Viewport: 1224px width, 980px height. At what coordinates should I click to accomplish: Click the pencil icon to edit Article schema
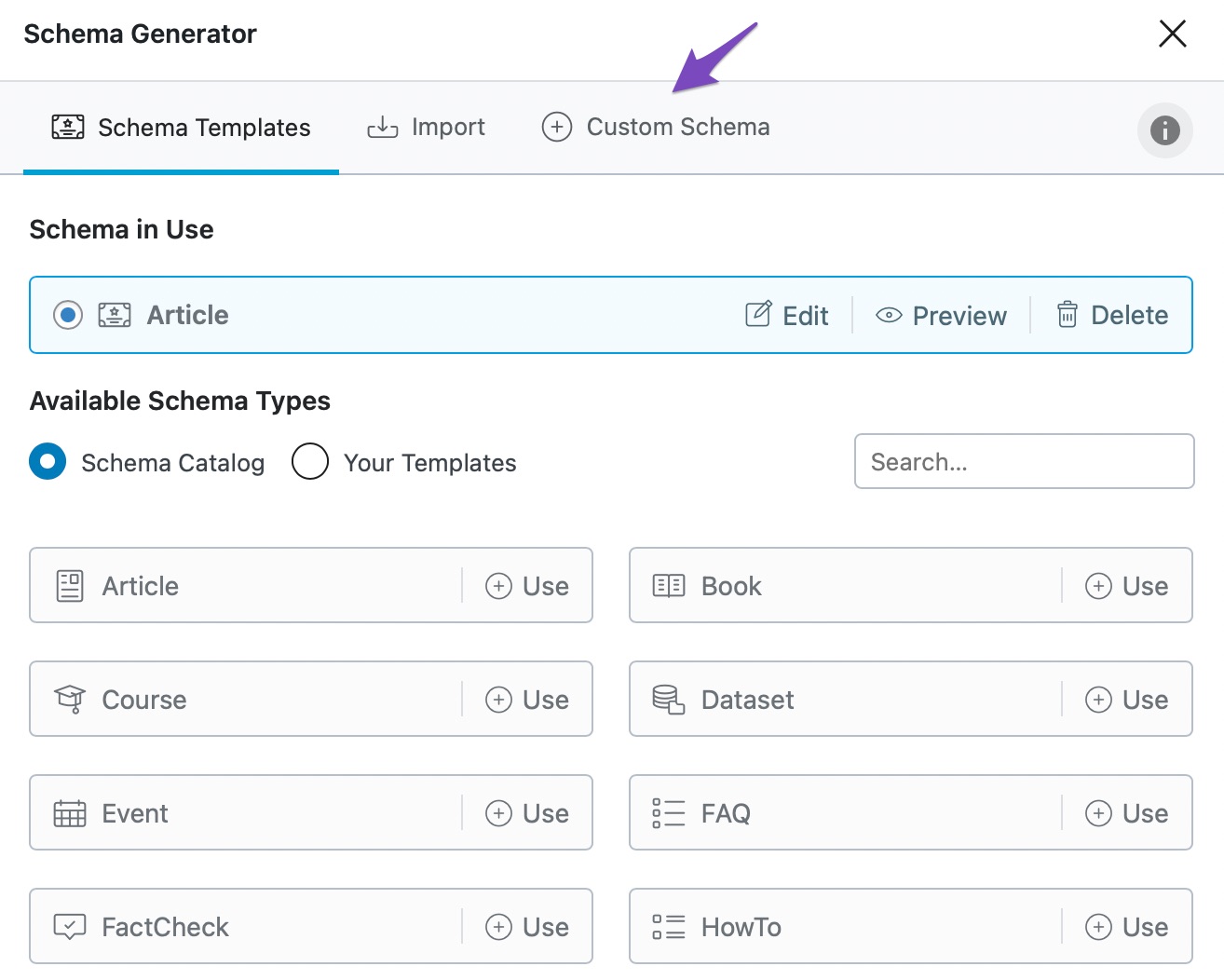(759, 315)
